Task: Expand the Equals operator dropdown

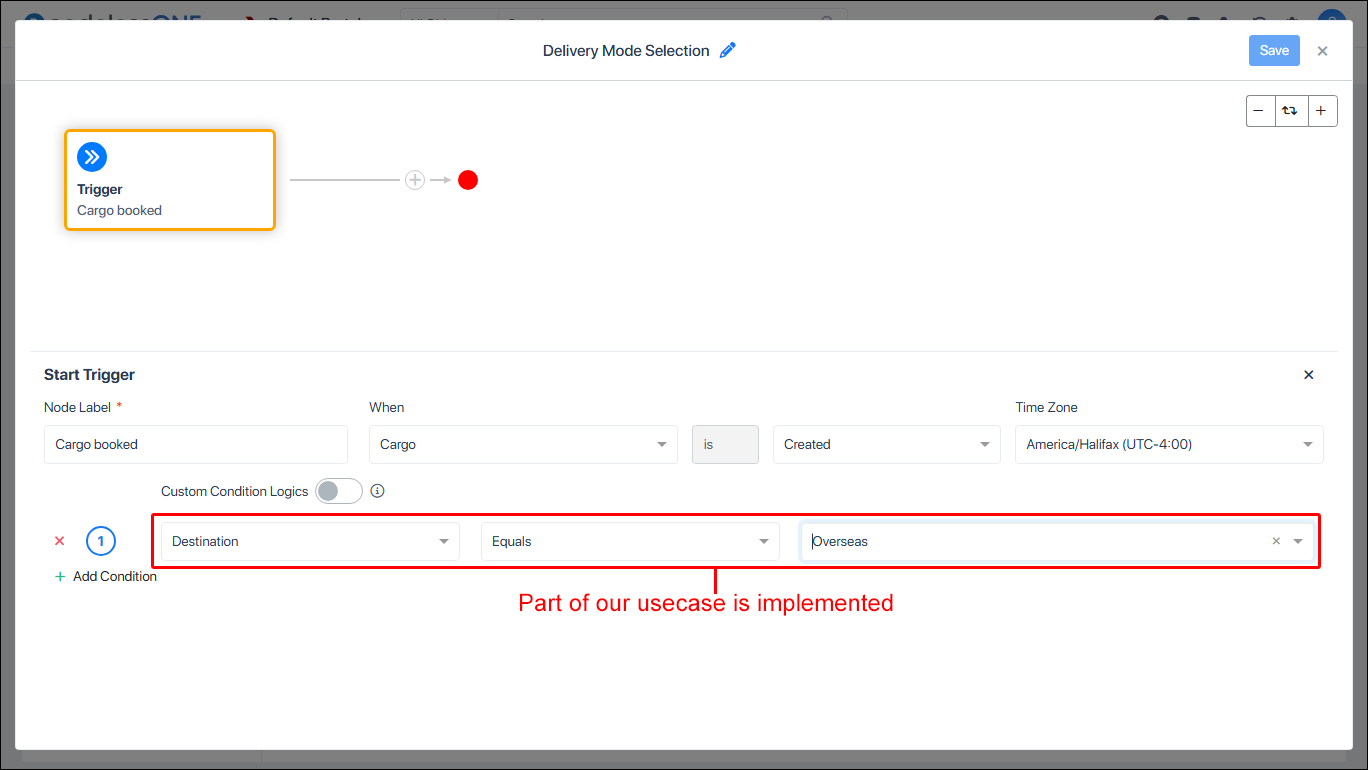Action: click(630, 541)
